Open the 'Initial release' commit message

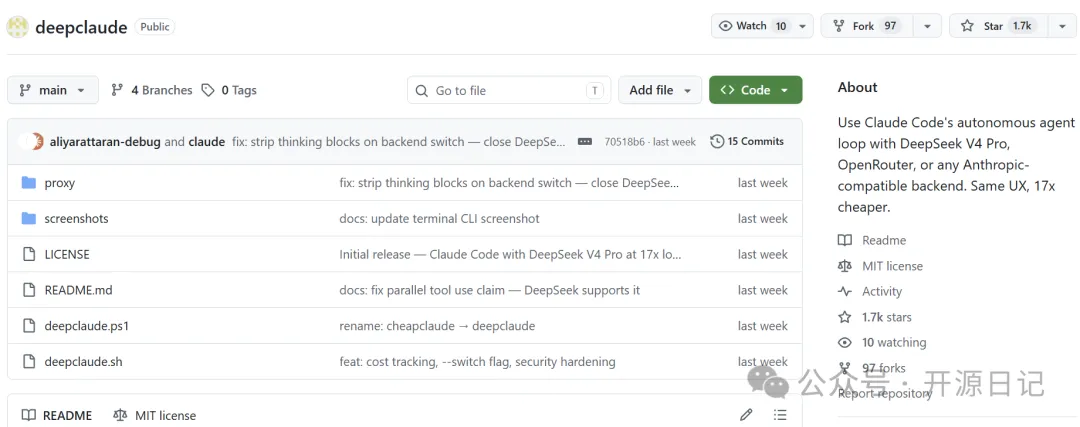(x=510, y=255)
